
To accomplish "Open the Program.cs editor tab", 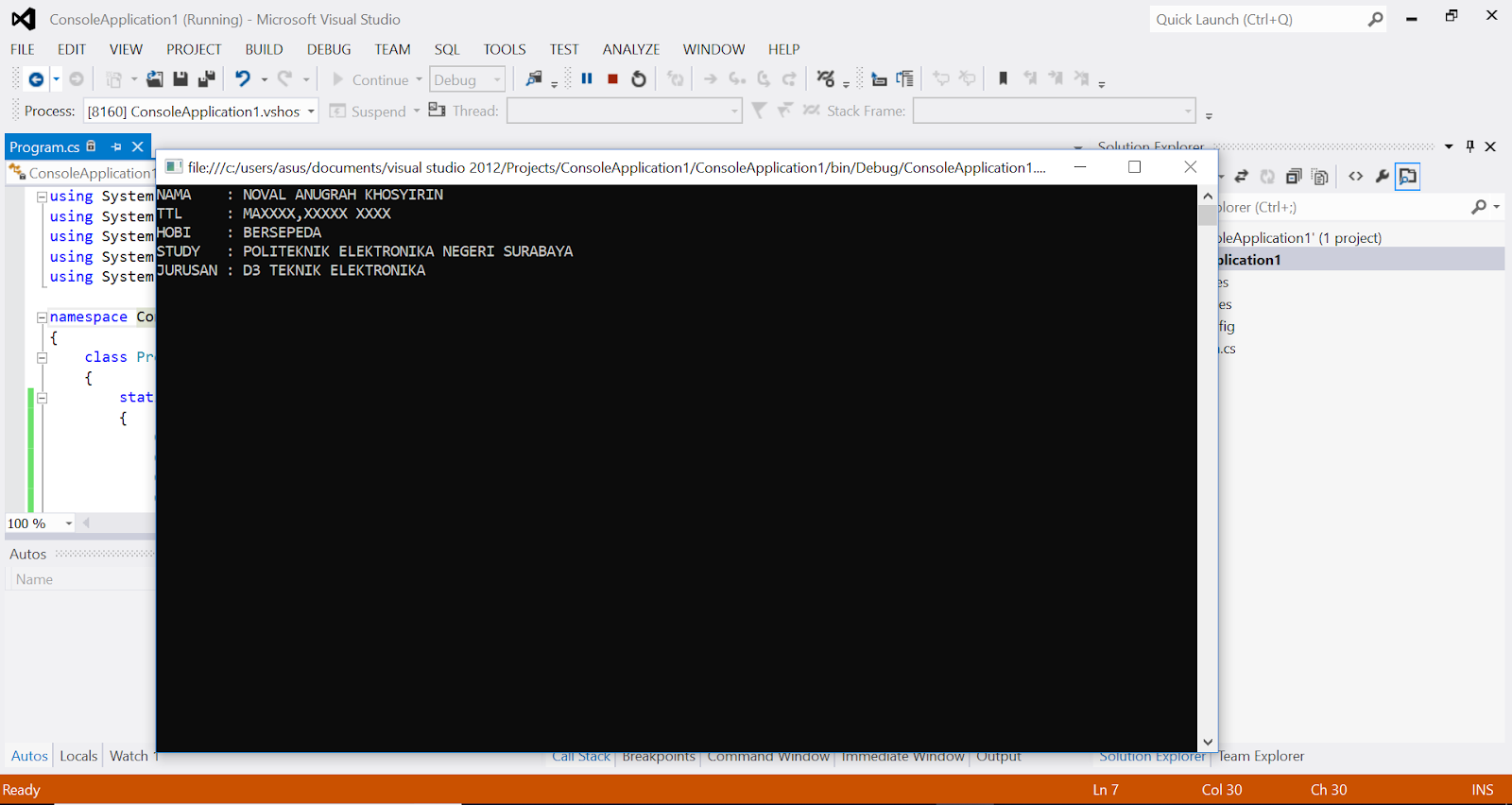I will point(44,146).
